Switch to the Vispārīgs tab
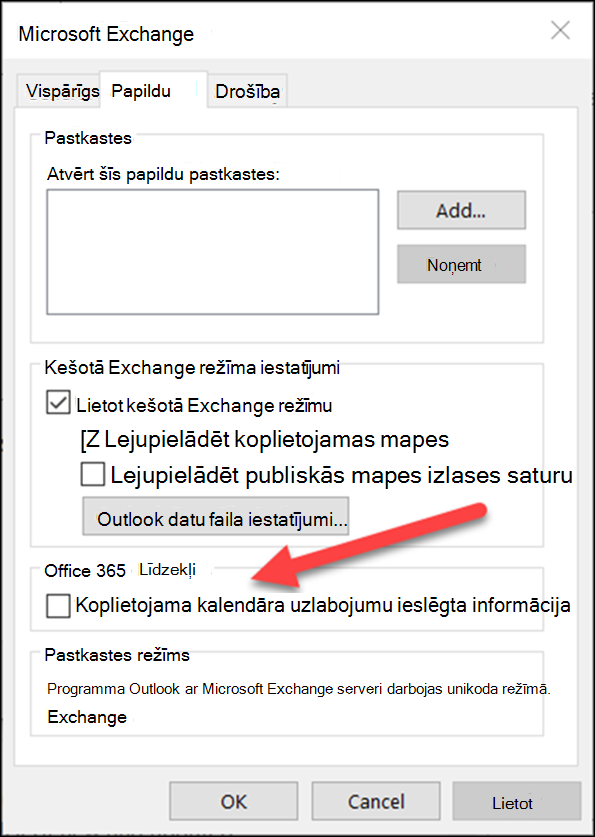 [x=59, y=91]
